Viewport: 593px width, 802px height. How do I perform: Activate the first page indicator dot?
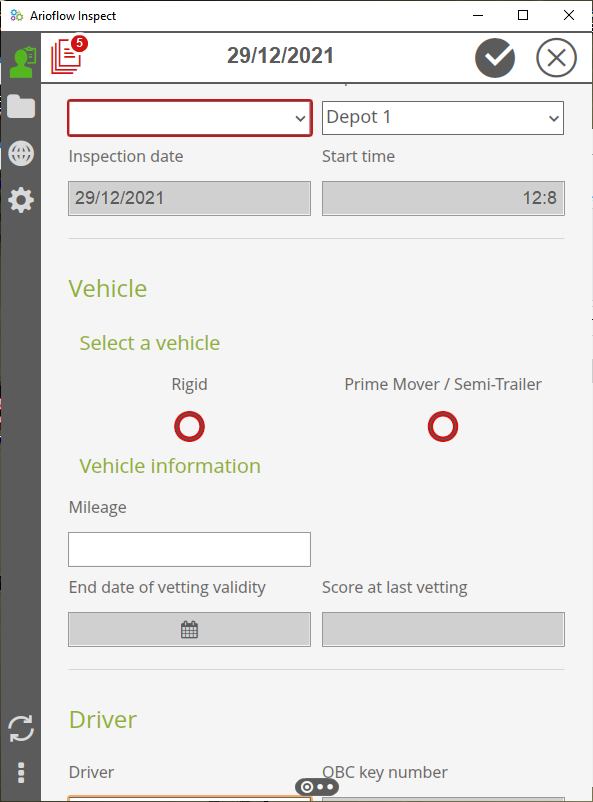(306, 787)
